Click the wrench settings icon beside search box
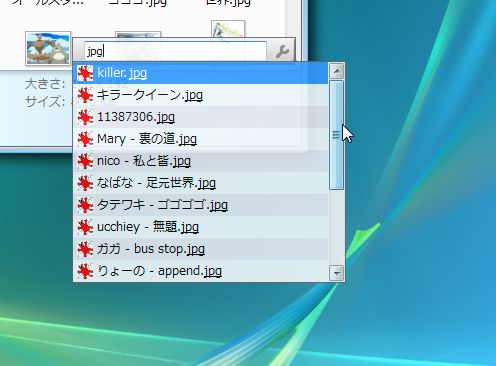This screenshot has height=366, width=496. point(282,52)
